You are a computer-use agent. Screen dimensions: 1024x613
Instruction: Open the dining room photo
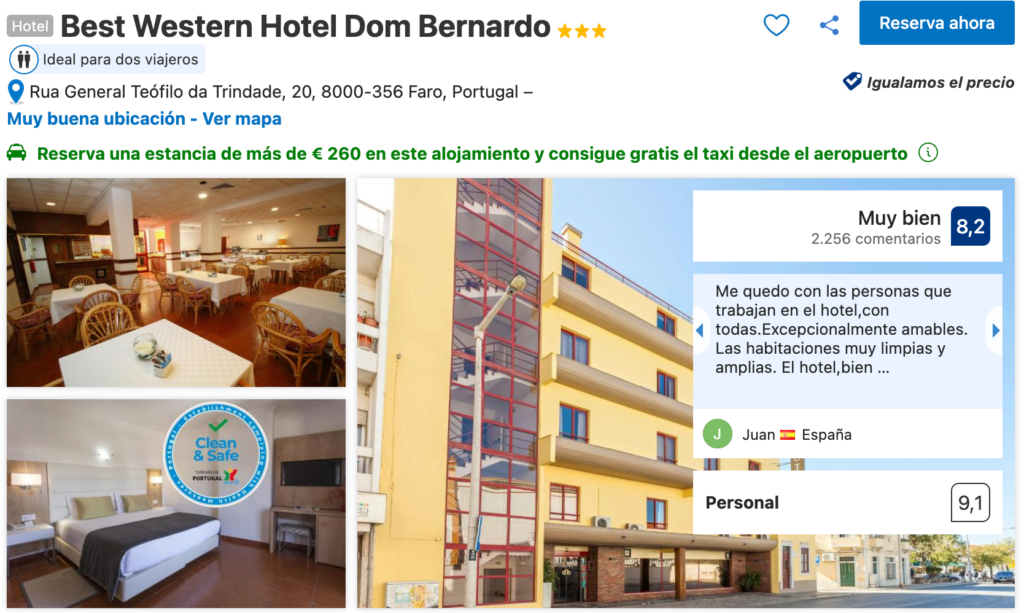point(176,282)
